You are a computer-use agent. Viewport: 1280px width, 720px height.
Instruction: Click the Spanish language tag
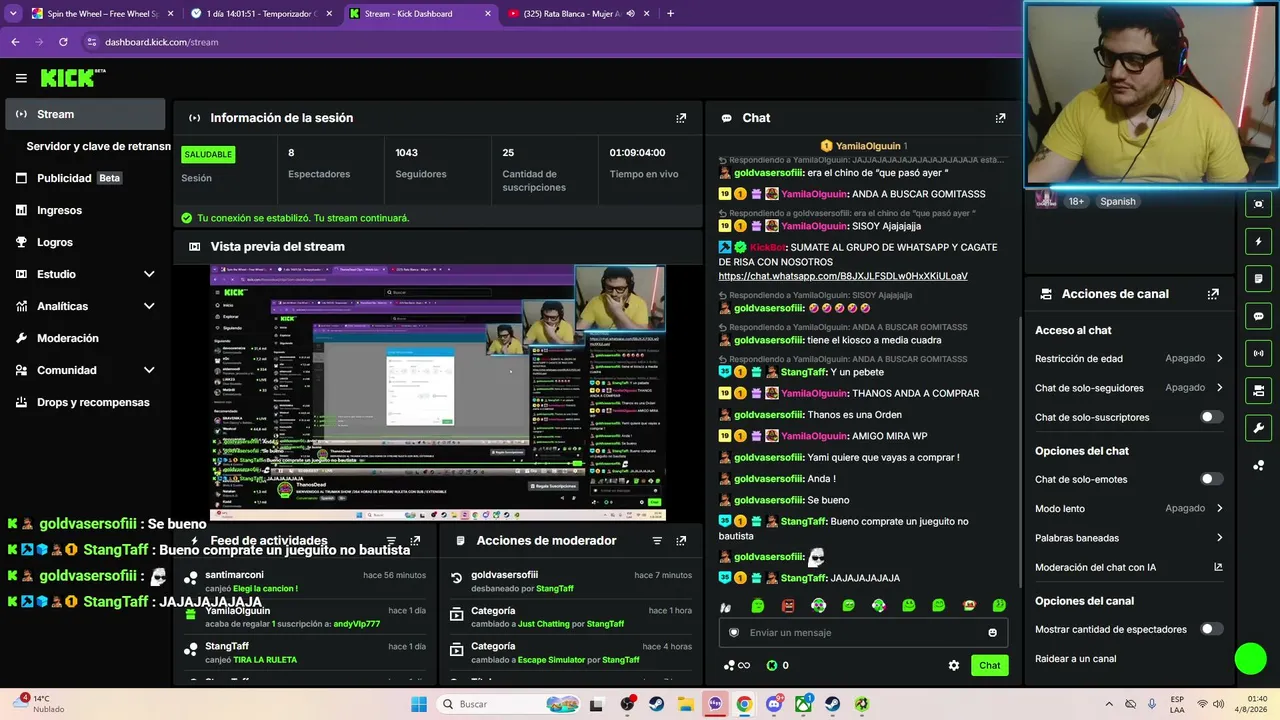pyautogui.click(x=1117, y=201)
